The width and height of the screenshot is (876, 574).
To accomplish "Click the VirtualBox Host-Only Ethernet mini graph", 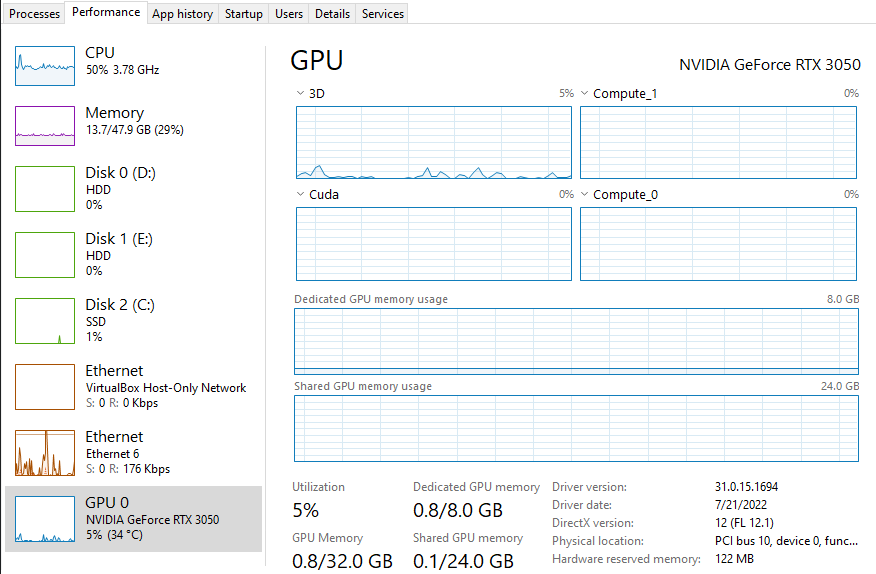I will [45, 387].
